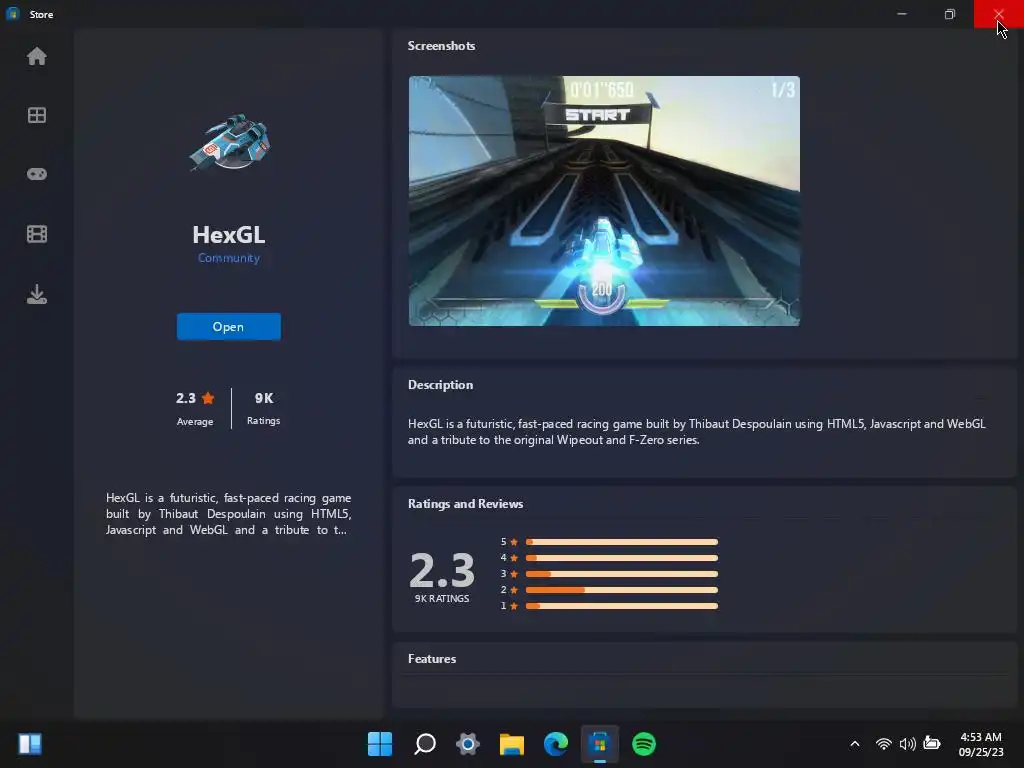The image size is (1024, 768).
Task: Open taskbar Search
Action: point(424,744)
